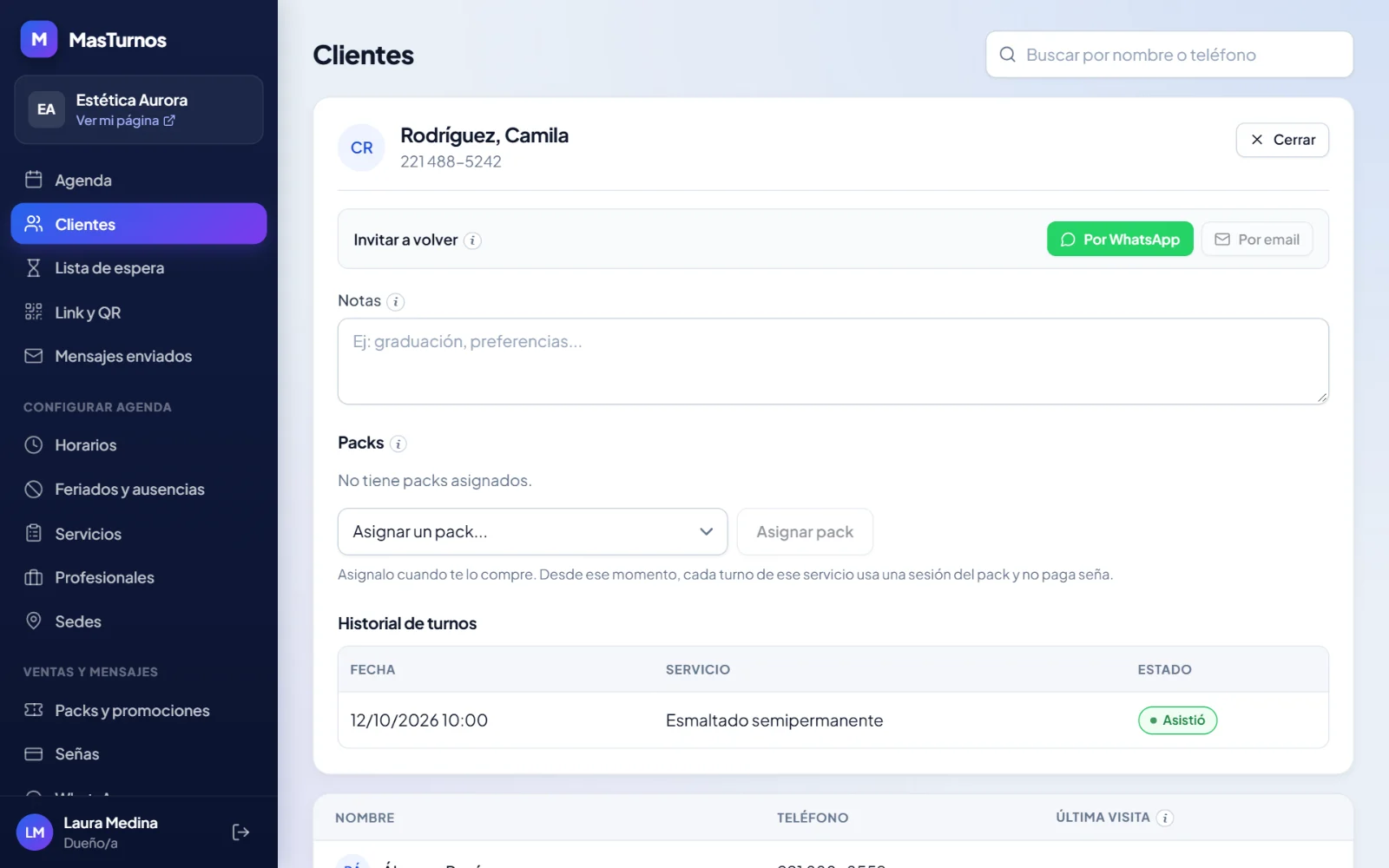
Task: Log out using the exit icon
Action: coord(240,832)
